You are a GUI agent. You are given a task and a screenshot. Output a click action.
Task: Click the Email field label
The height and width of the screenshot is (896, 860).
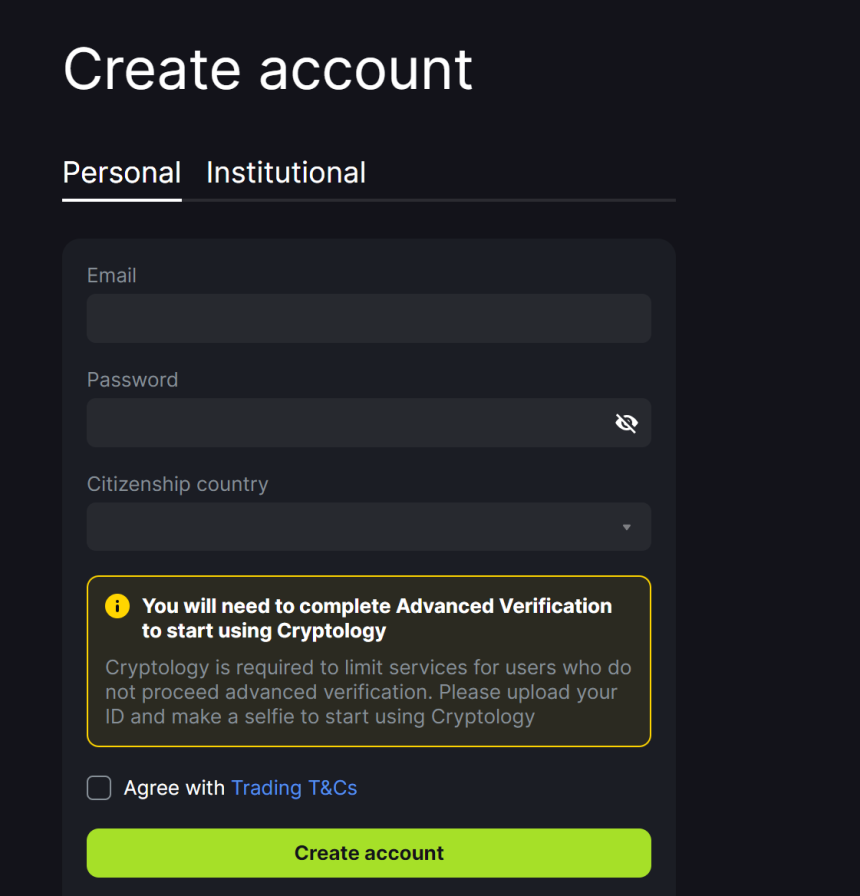(x=112, y=275)
